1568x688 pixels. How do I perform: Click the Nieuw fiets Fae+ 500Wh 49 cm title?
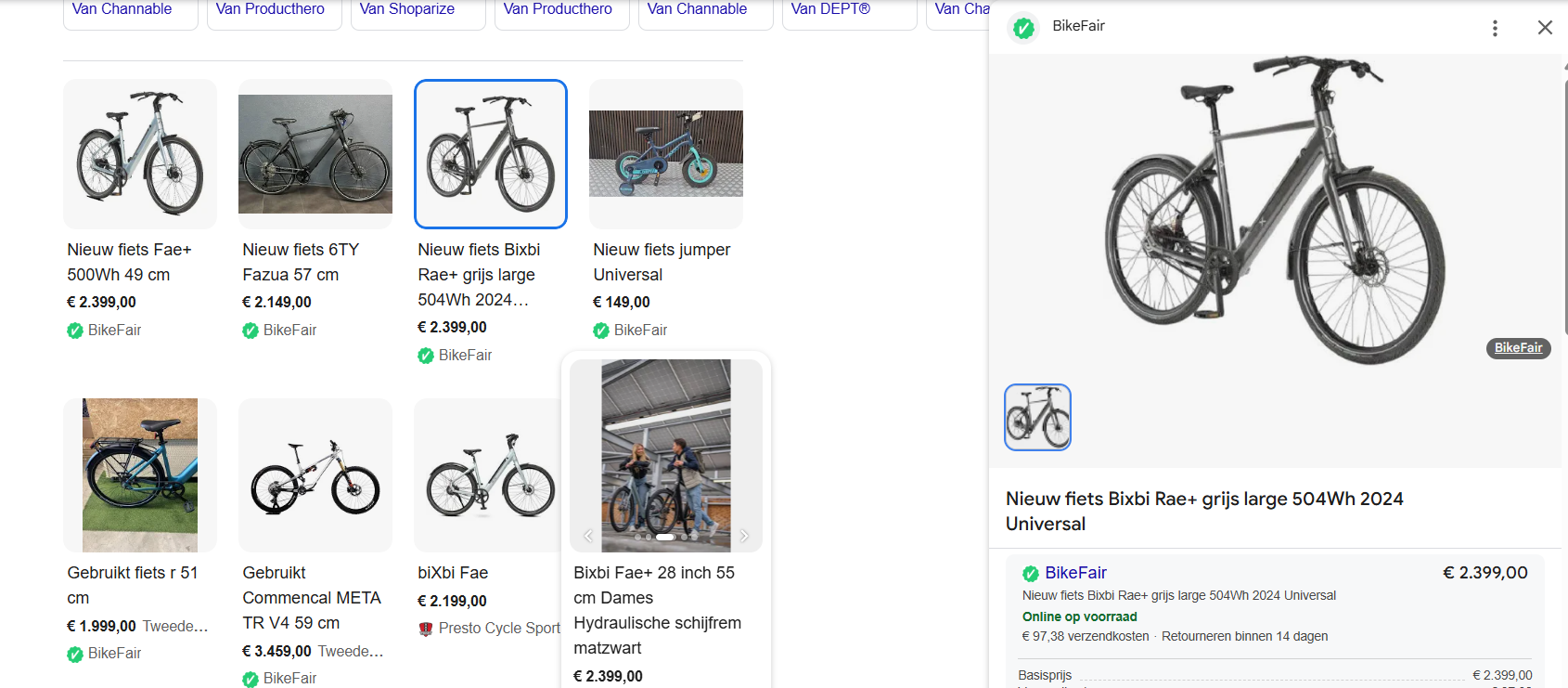129,263
